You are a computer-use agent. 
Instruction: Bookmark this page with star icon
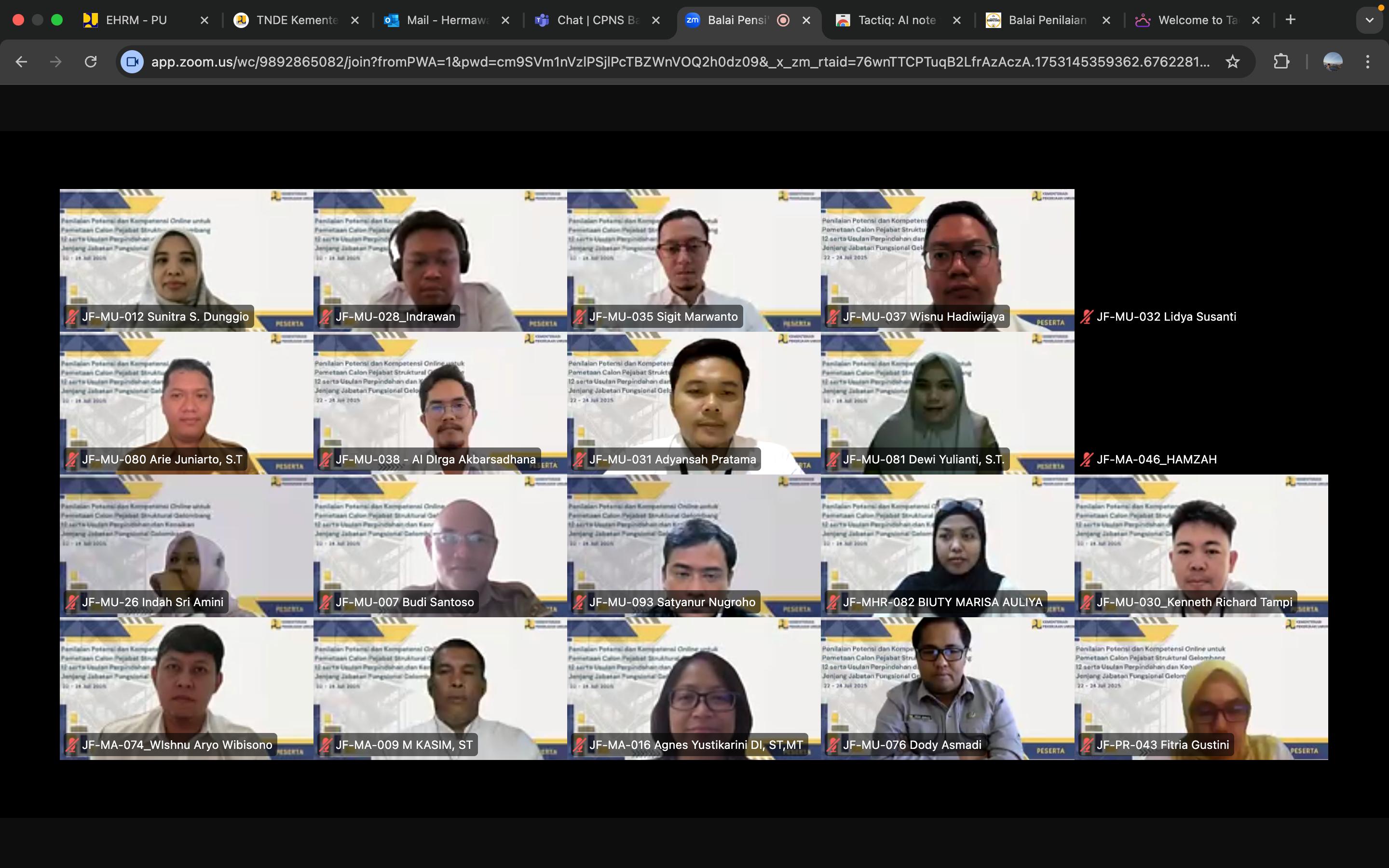1232,61
